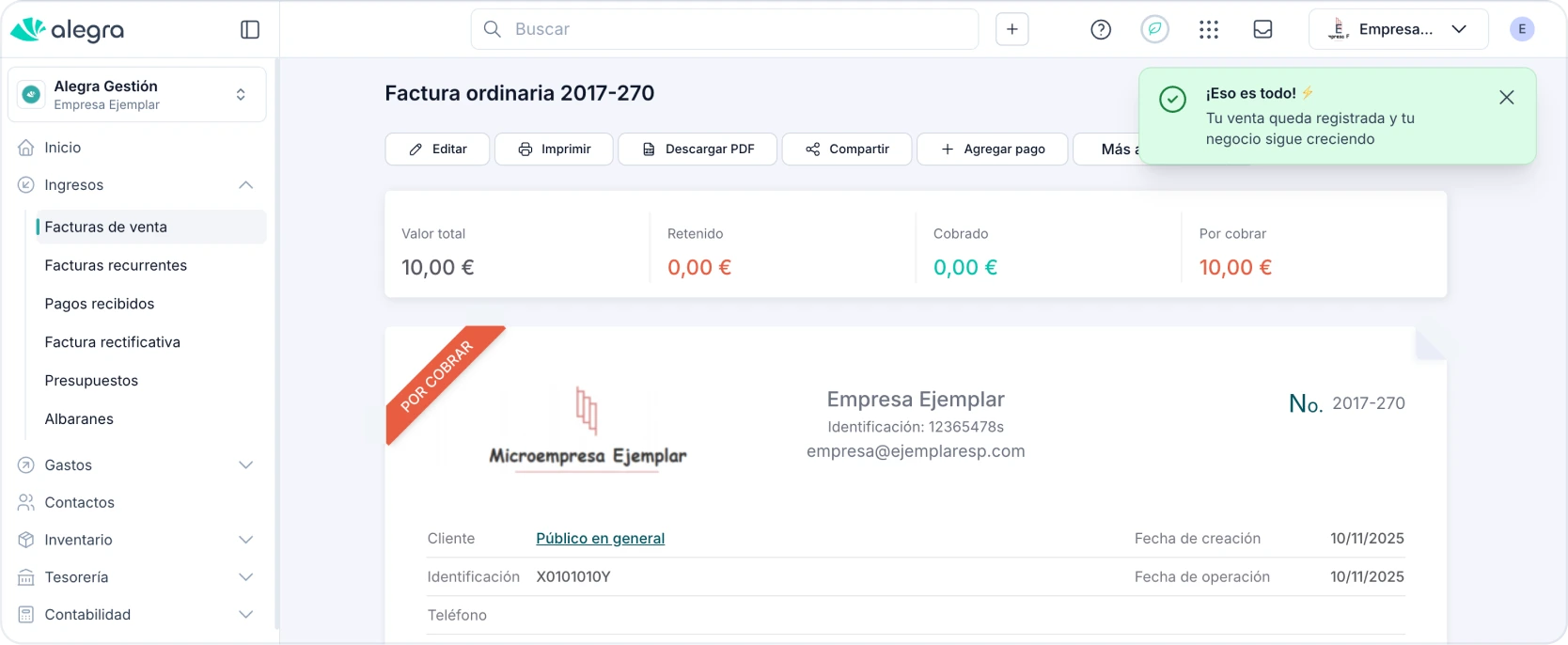Open the help question mark icon
This screenshot has height=645, width=1568.
tap(1101, 30)
